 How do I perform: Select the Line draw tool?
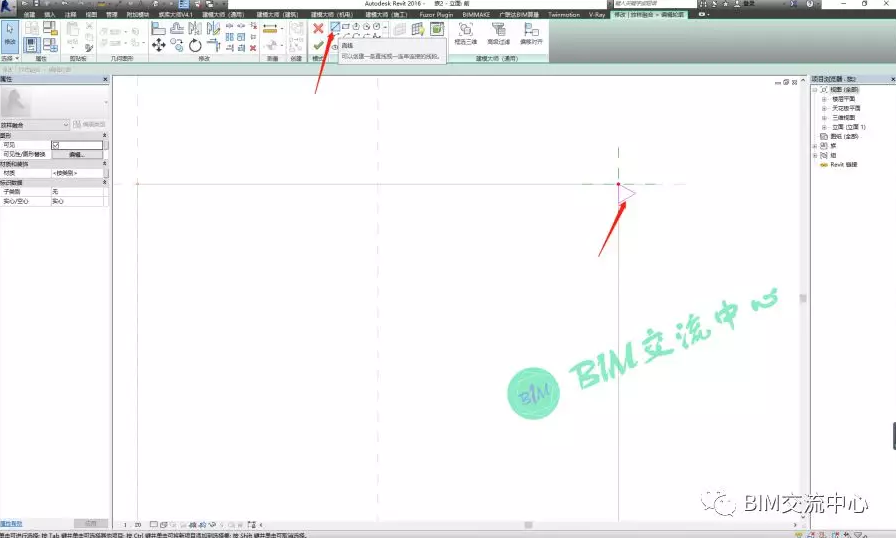(335, 26)
